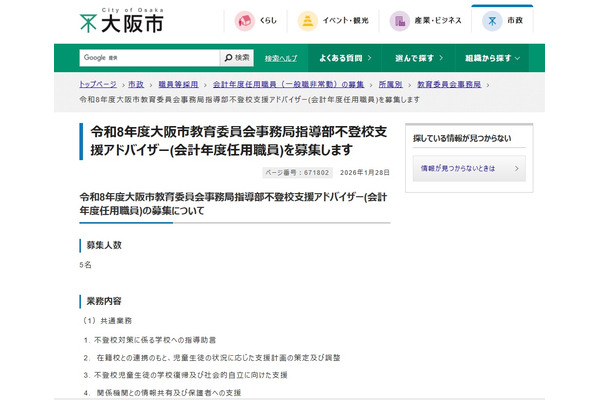The image size is (600, 400).
Task: Click the main page title heading
Action: (x=239, y=141)
